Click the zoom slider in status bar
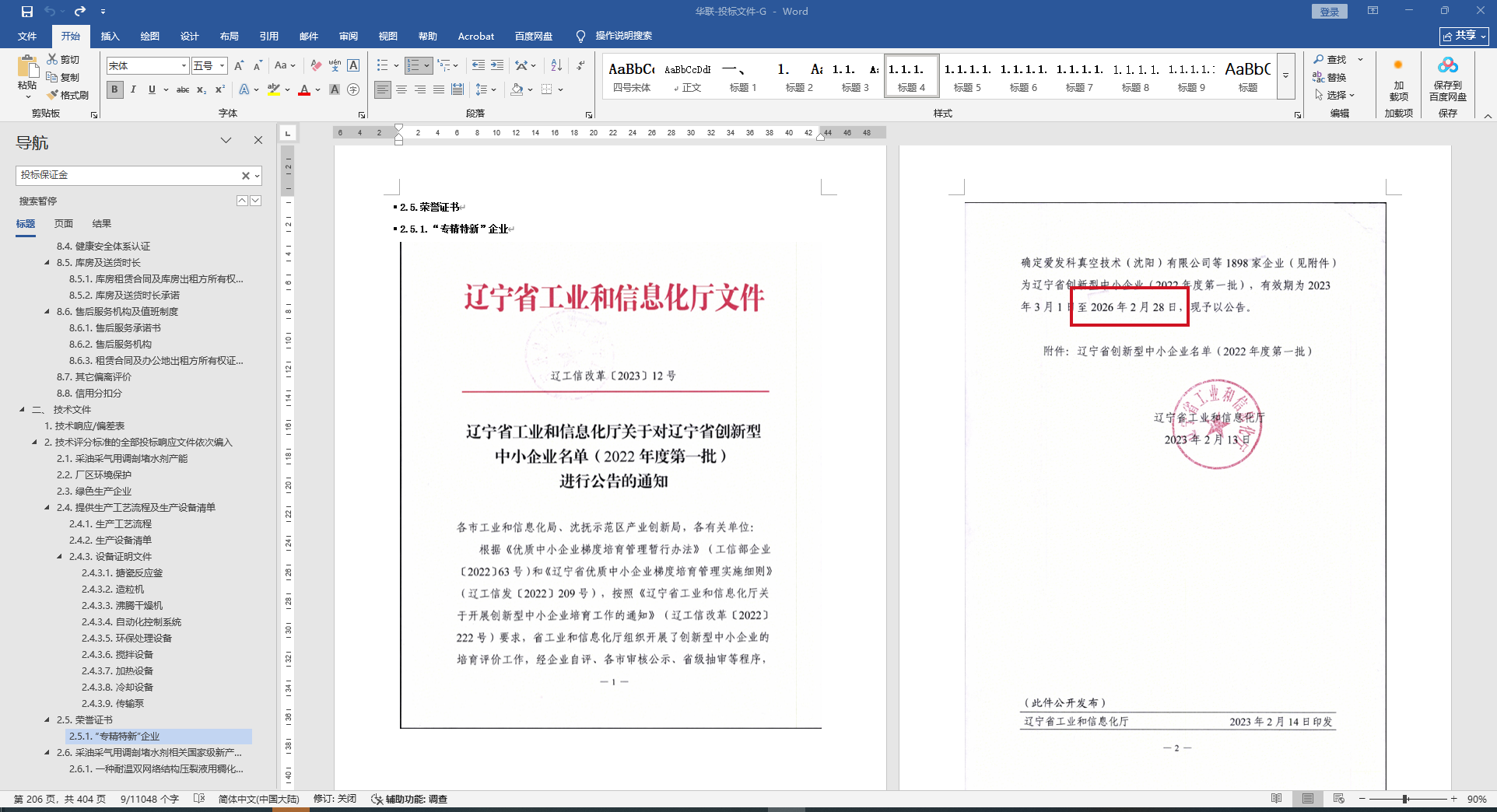This screenshot has height=812, width=1497. pos(1406,800)
